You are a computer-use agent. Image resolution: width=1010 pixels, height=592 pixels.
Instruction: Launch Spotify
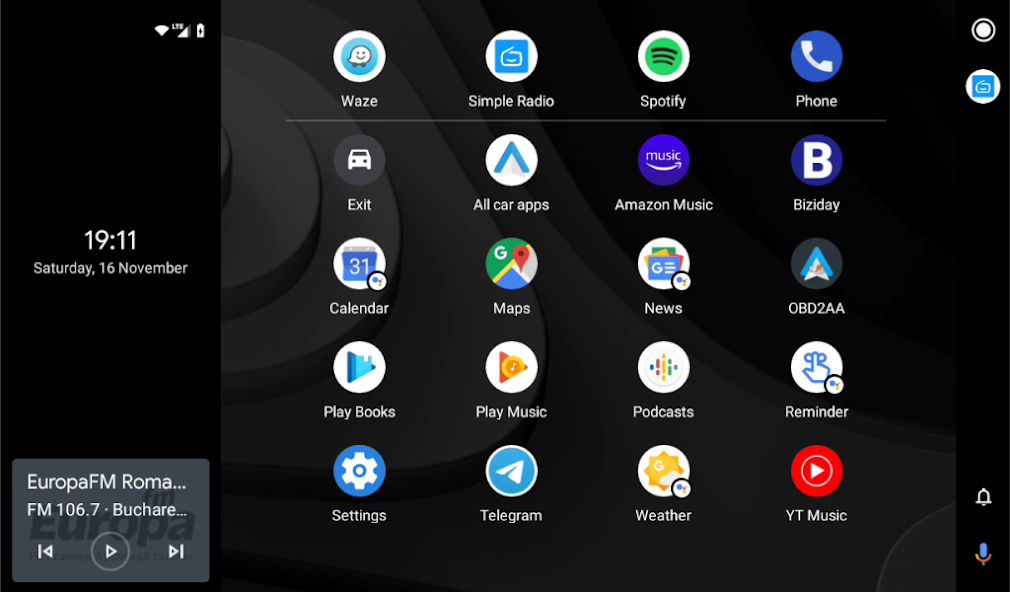pos(663,56)
